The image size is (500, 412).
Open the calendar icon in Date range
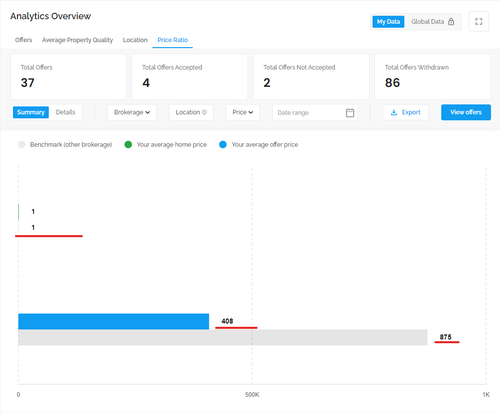tap(350, 113)
